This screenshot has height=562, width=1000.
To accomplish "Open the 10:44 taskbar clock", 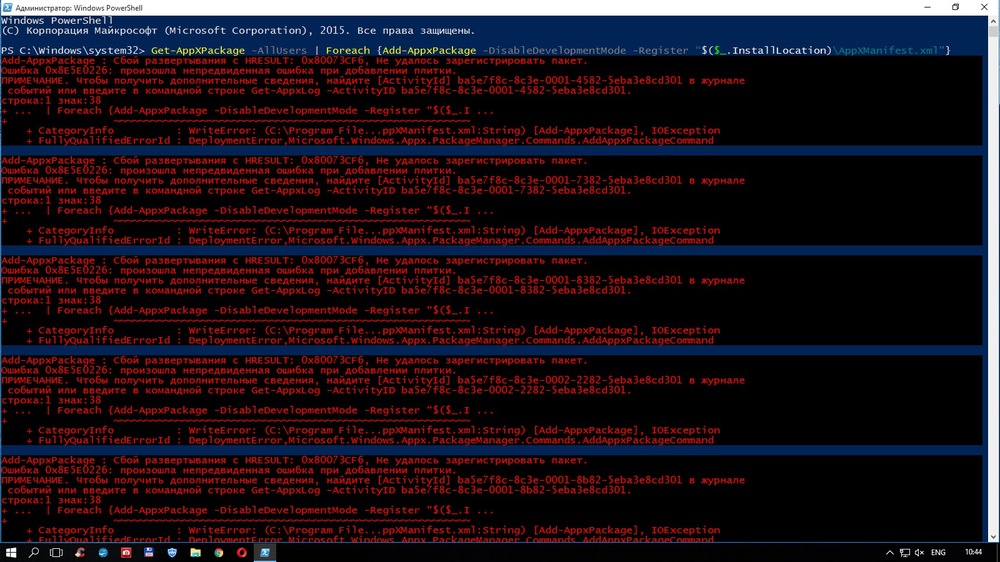I will [973, 552].
